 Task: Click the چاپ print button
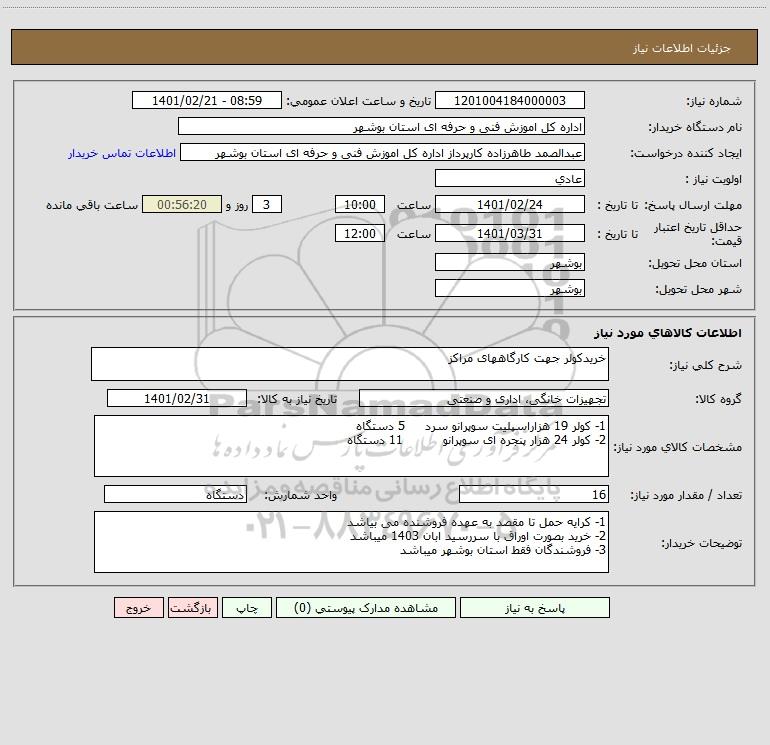tap(247, 608)
